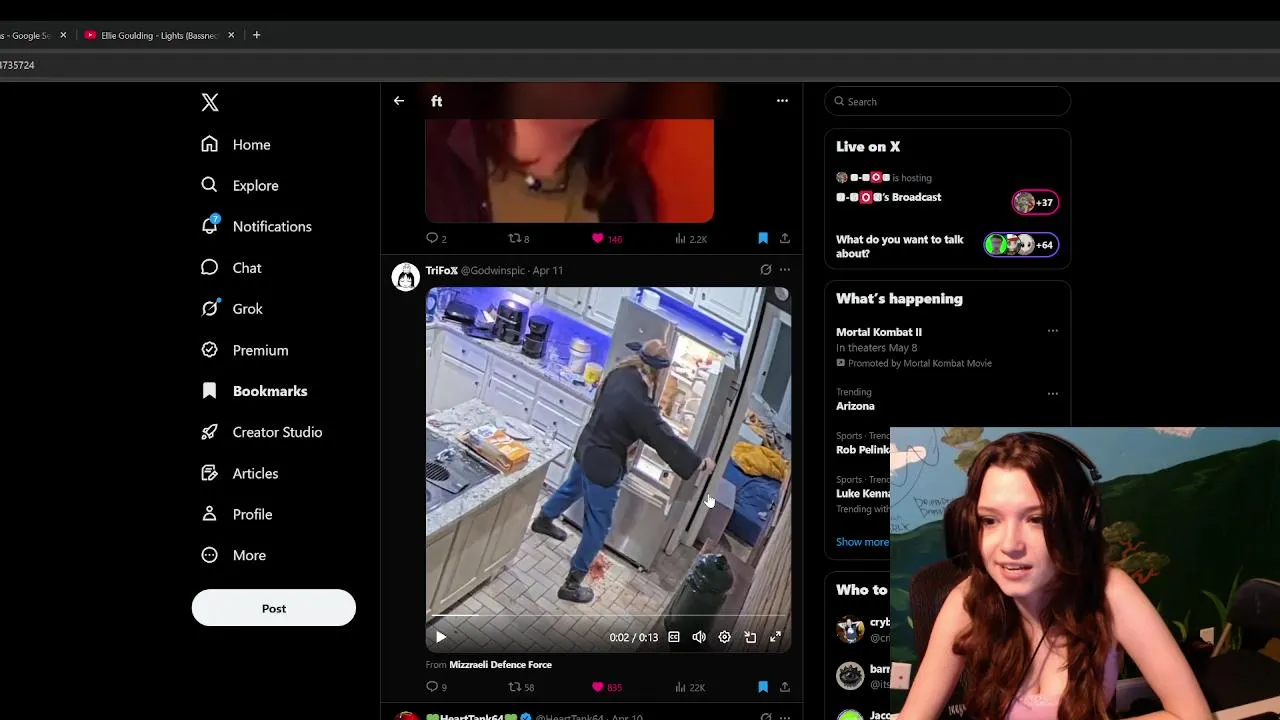
Task: Remove bookmark on the TriFoX post
Action: click(x=763, y=687)
